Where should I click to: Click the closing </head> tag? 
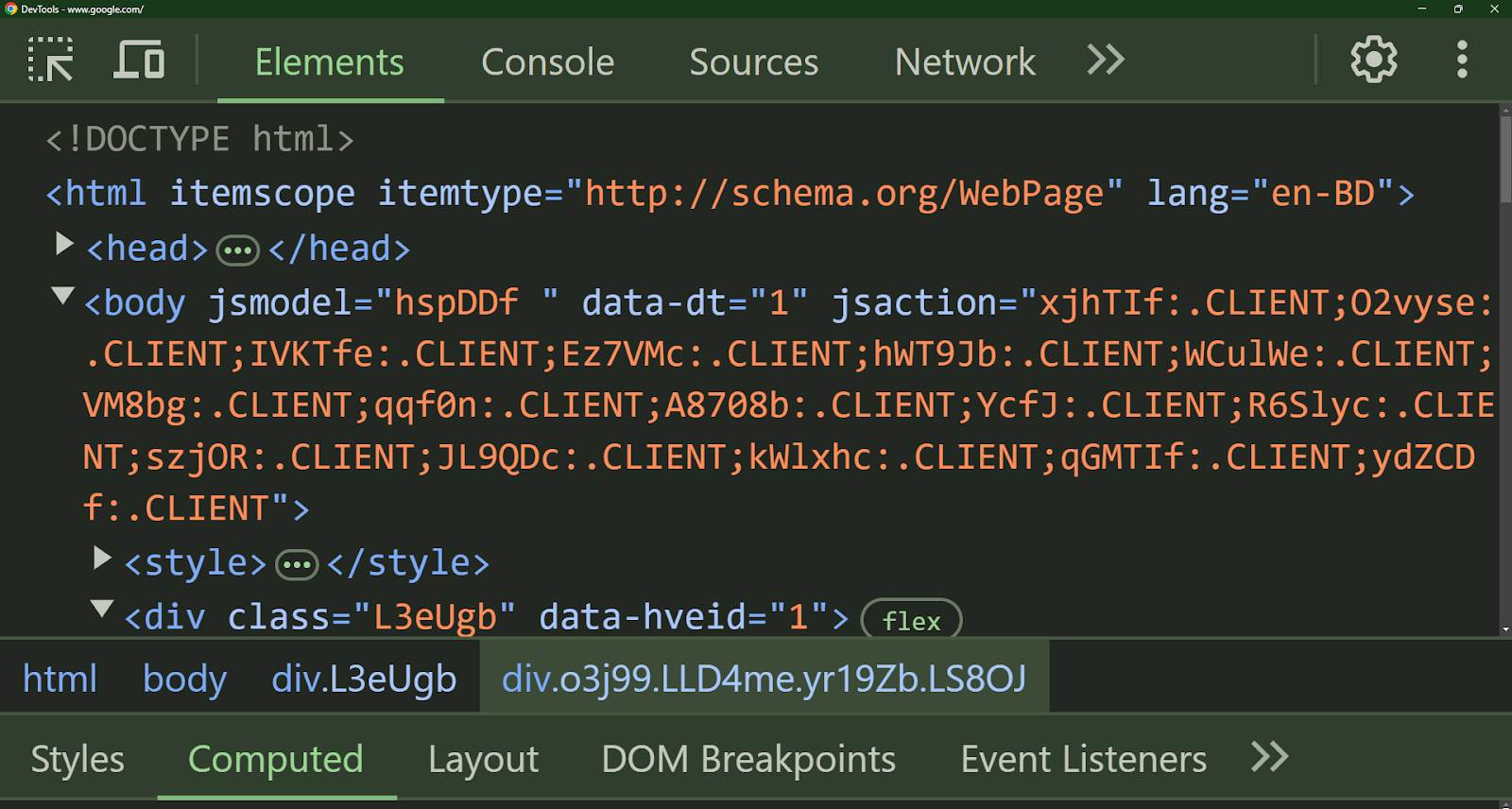pos(339,250)
